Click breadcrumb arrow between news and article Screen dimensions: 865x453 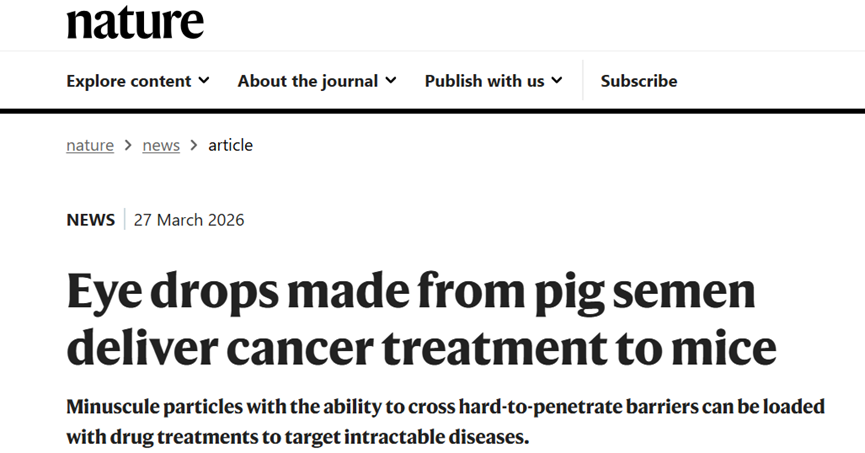[194, 145]
